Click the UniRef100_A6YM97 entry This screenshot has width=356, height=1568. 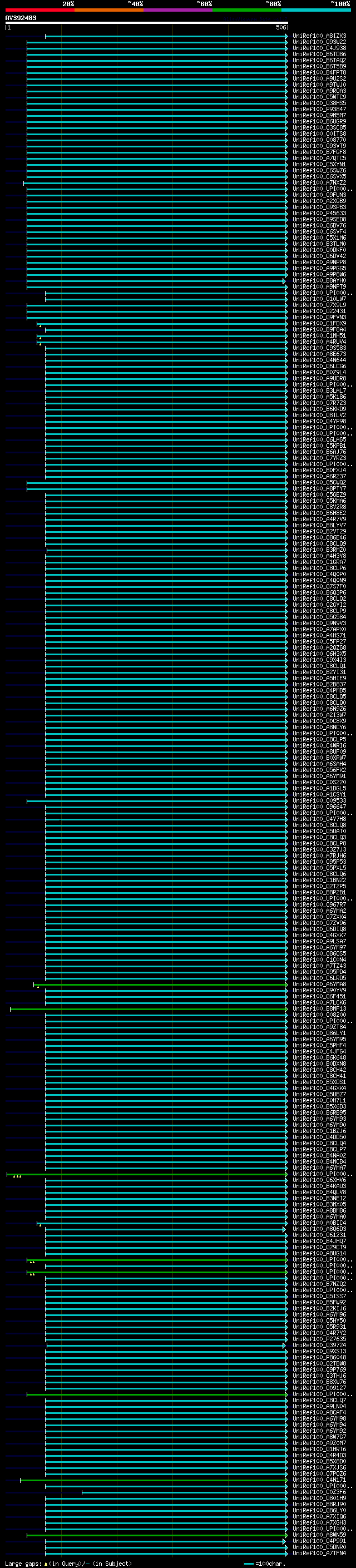point(319,947)
